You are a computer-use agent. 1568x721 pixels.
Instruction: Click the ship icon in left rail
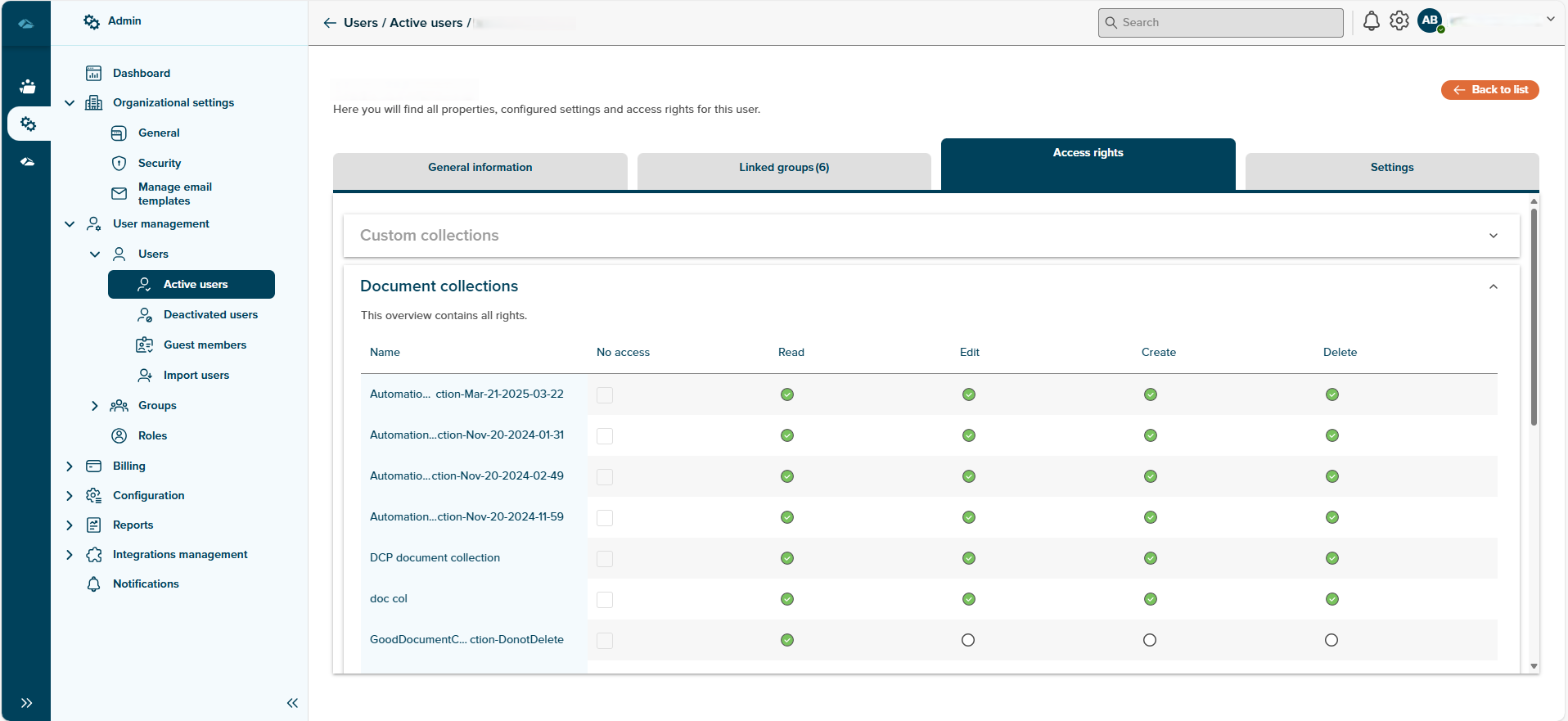(x=28, y=86)
